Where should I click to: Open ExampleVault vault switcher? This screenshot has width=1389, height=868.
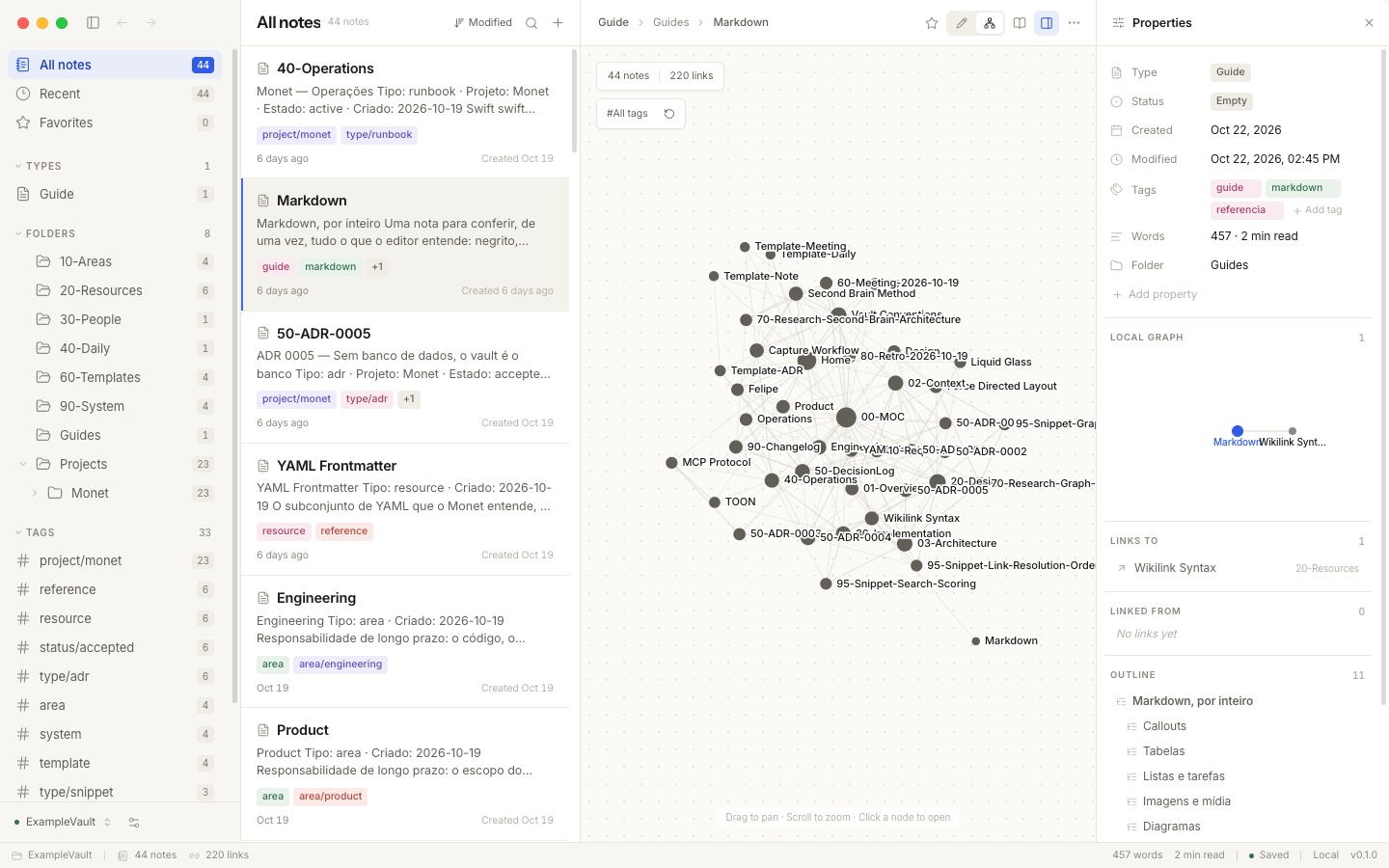[x=63, y=823]
